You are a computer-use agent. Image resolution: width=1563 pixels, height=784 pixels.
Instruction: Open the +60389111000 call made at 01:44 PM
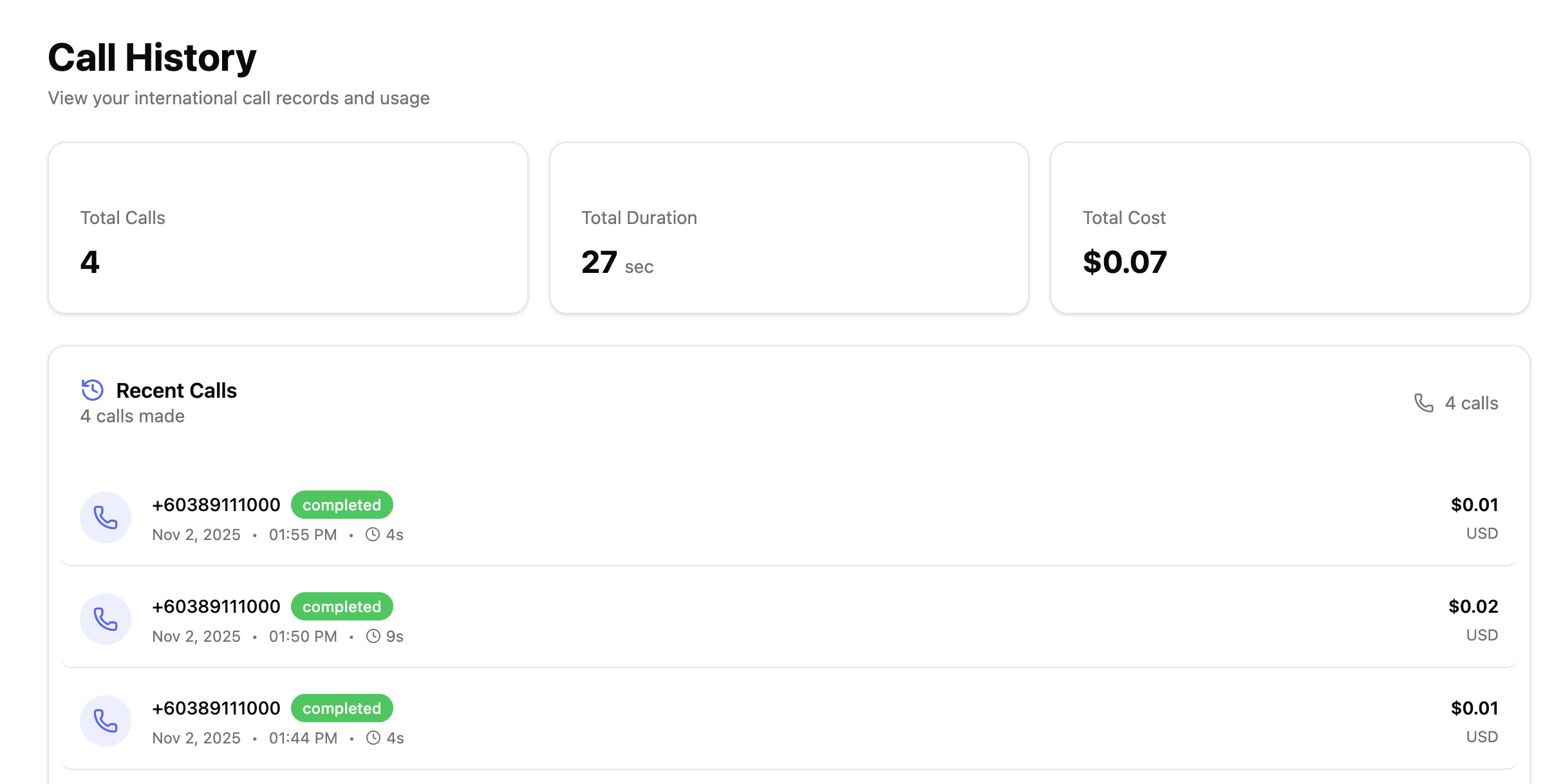(x=216, y=708)
